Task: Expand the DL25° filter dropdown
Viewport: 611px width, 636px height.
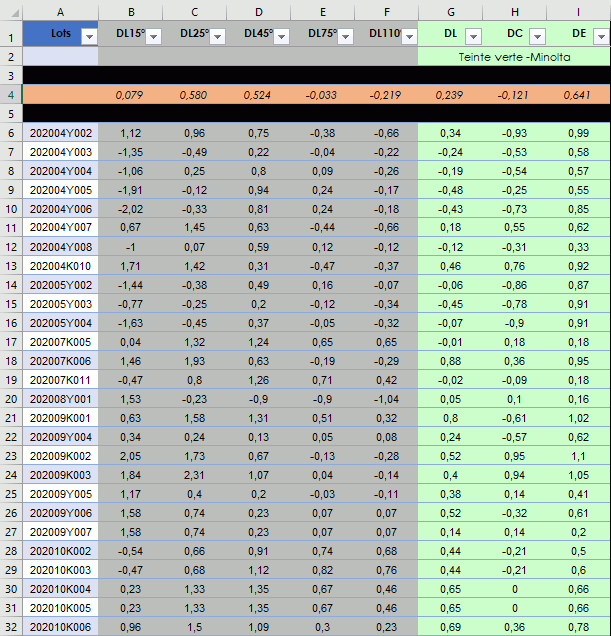Action: click(x=216, y=36)
